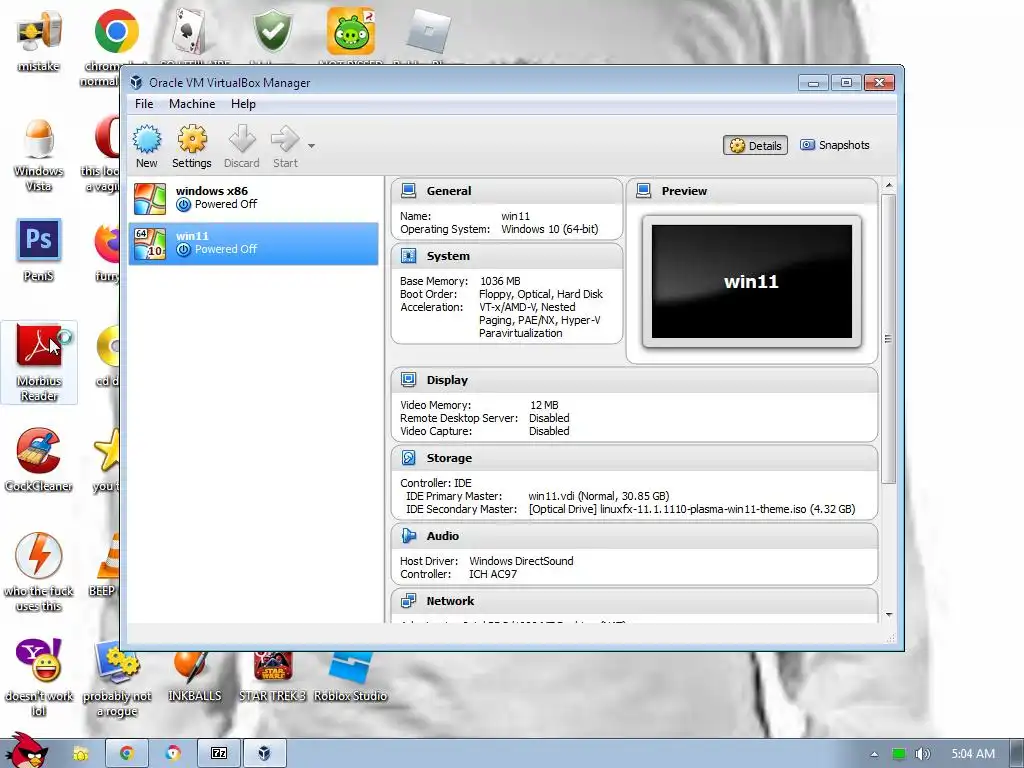Viewport: 1024px width, 768px height.
Task: Click the windows x86 VM OS icon
Action: 150,199
